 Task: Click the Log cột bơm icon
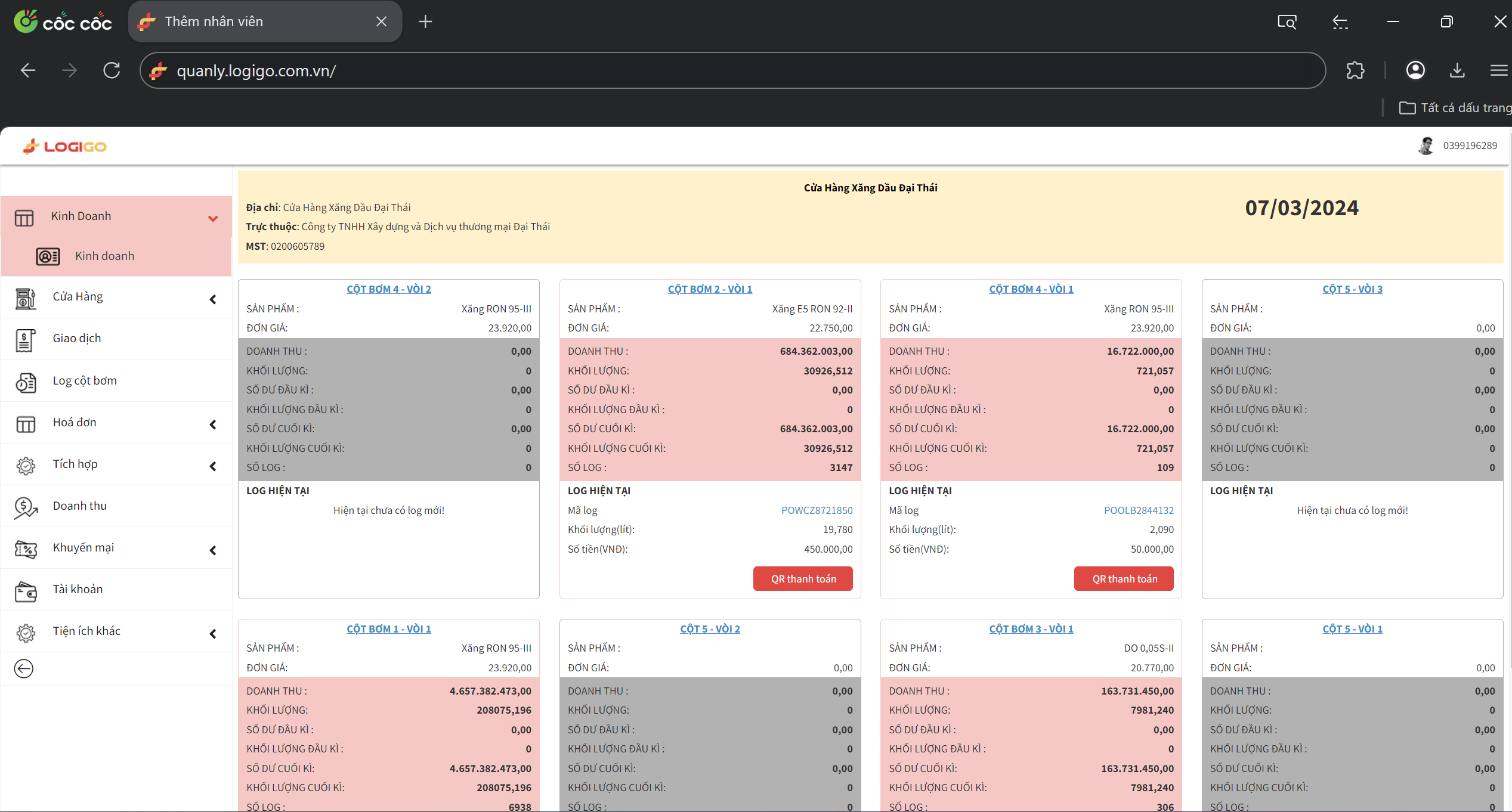[x=25, y=382]
